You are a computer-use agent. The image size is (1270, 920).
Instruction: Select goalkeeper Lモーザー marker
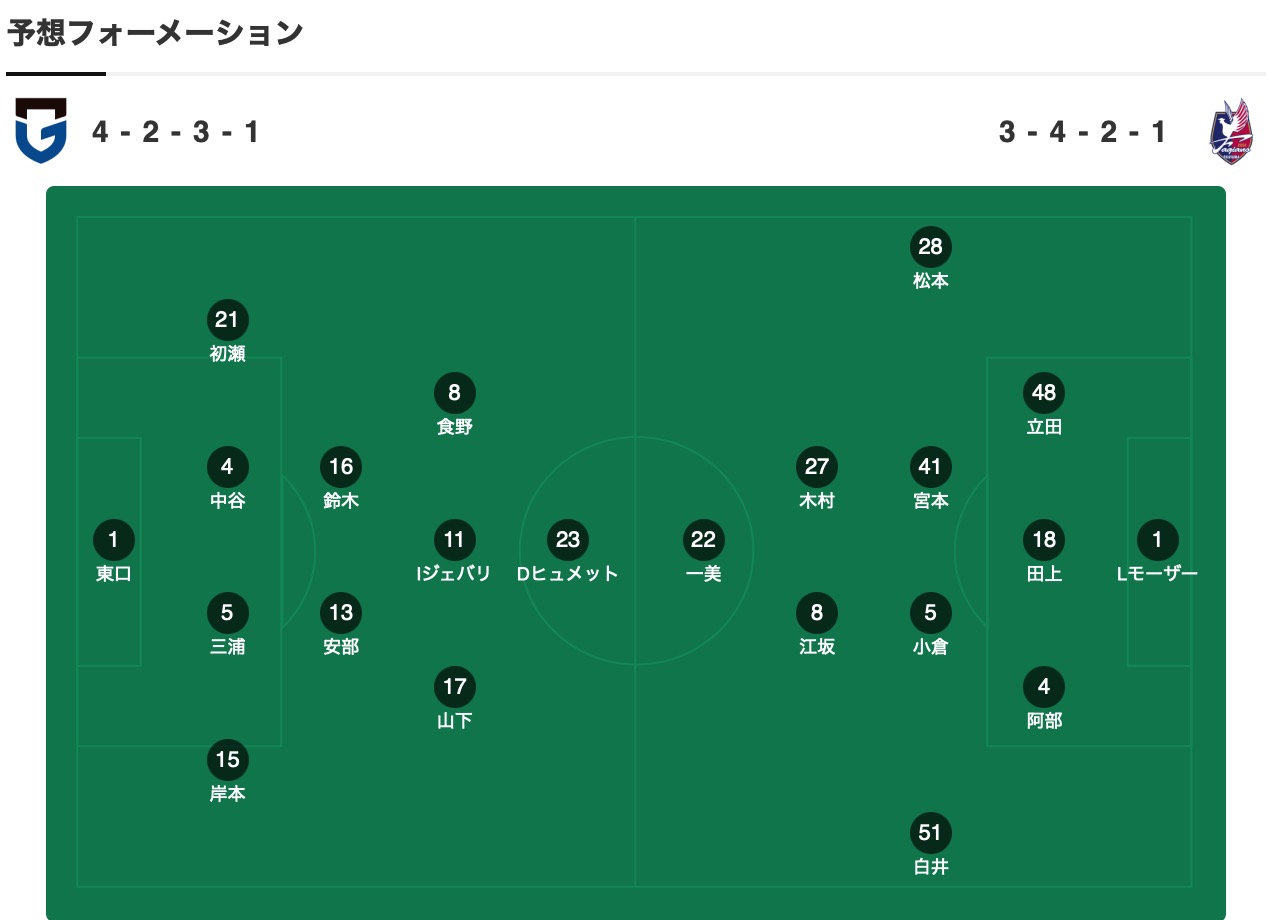click(x=1157, y=540)
